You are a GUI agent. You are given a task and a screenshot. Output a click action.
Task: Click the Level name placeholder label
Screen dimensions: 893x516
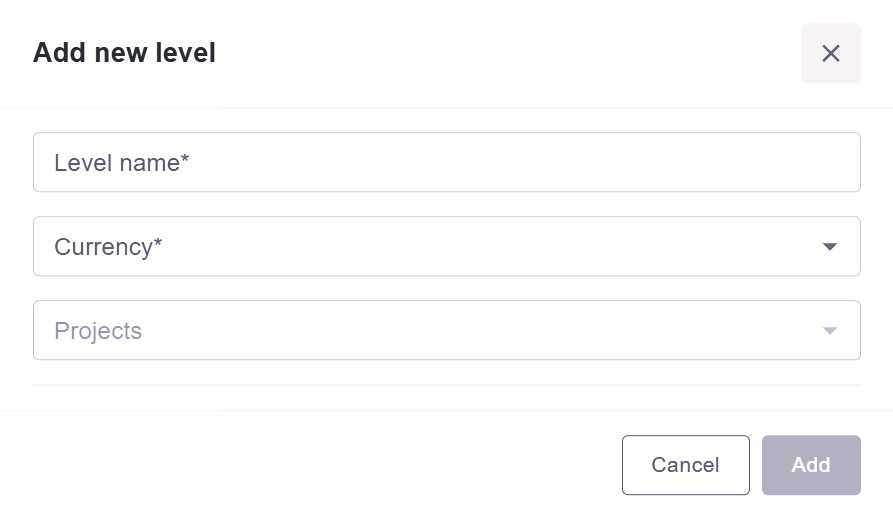(x=121, y=163)
